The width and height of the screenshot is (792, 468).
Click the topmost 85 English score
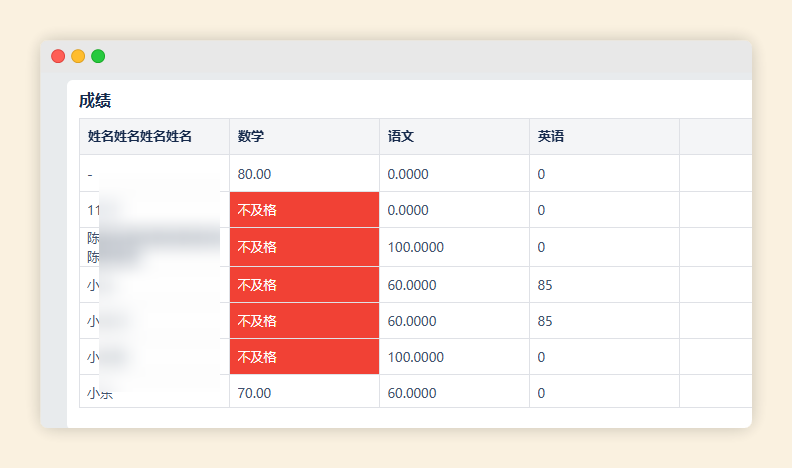pyautogui.click(x=545, y=285)
